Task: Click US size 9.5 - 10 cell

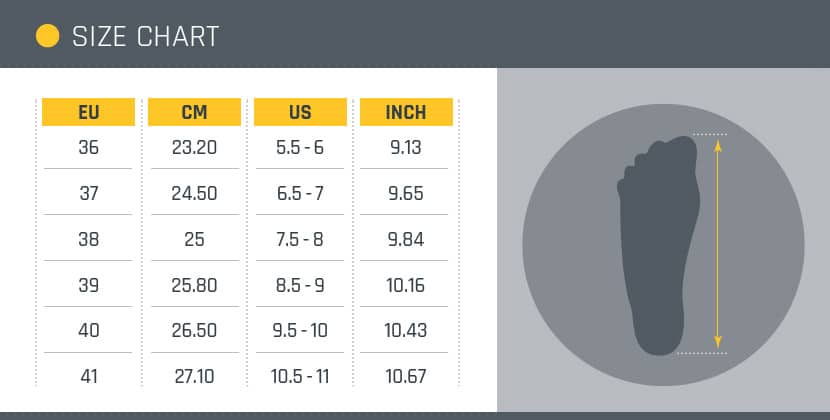Action: tap(300, 330)
